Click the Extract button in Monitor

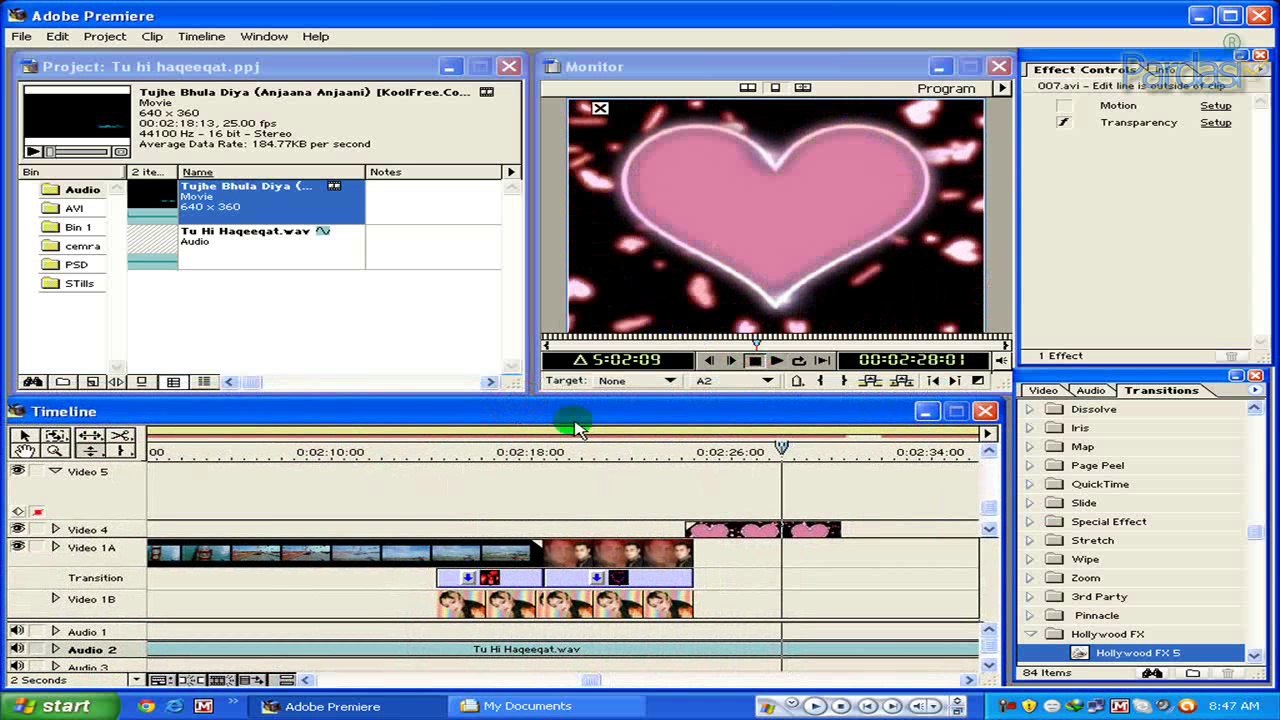pyautogui.click(x=902, y=381)
